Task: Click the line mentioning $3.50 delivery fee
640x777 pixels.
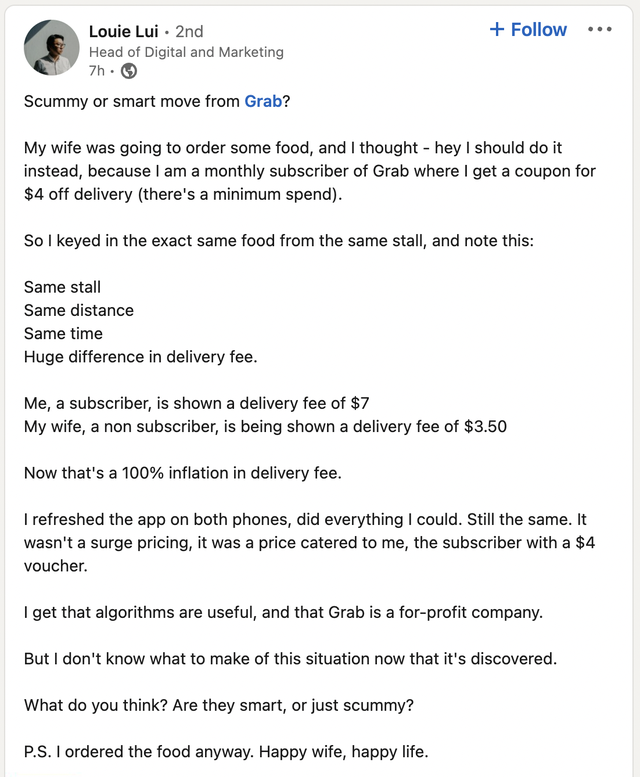Action: coord(266,426)
